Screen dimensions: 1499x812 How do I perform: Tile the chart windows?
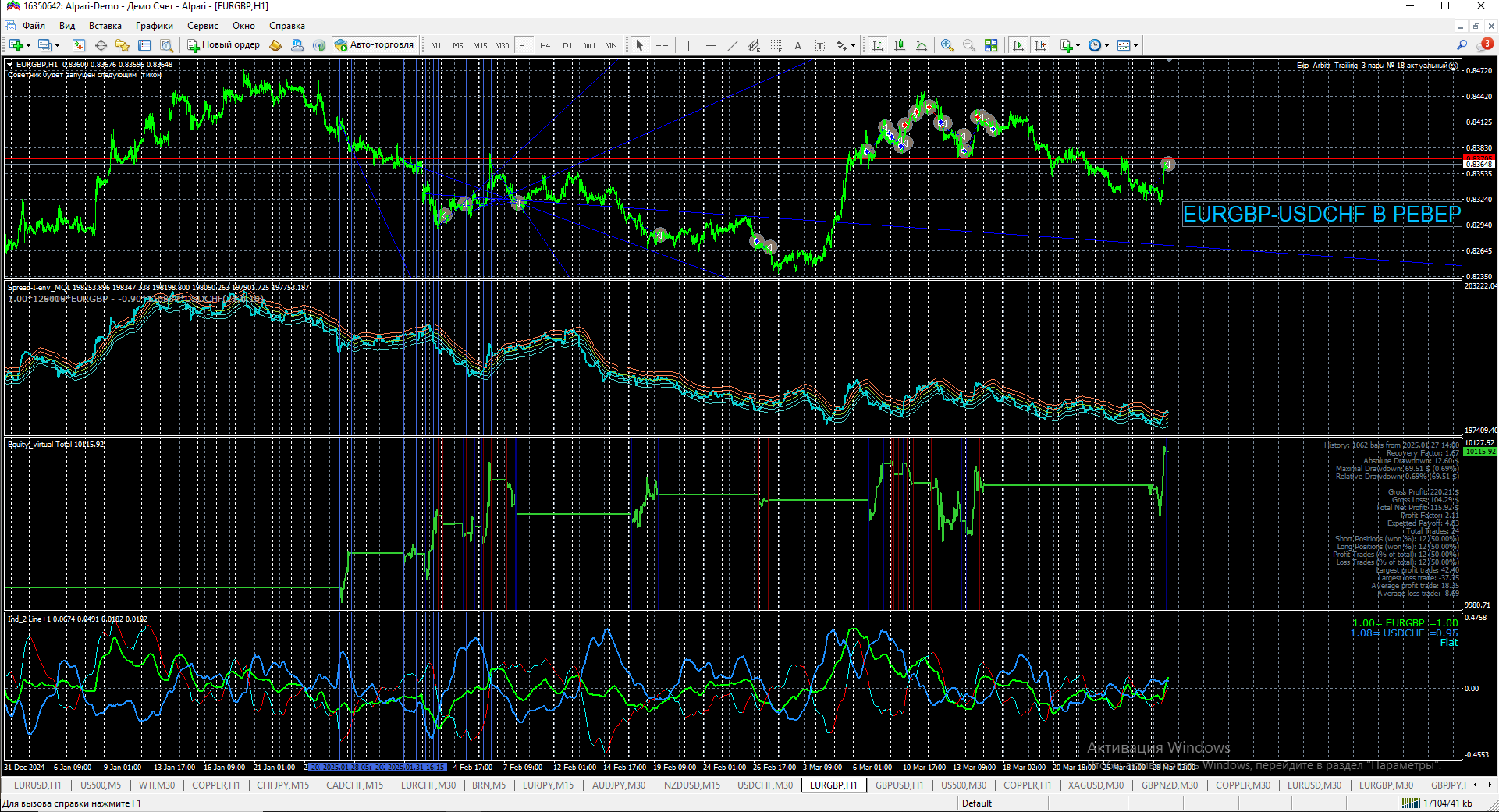[991, 45]
